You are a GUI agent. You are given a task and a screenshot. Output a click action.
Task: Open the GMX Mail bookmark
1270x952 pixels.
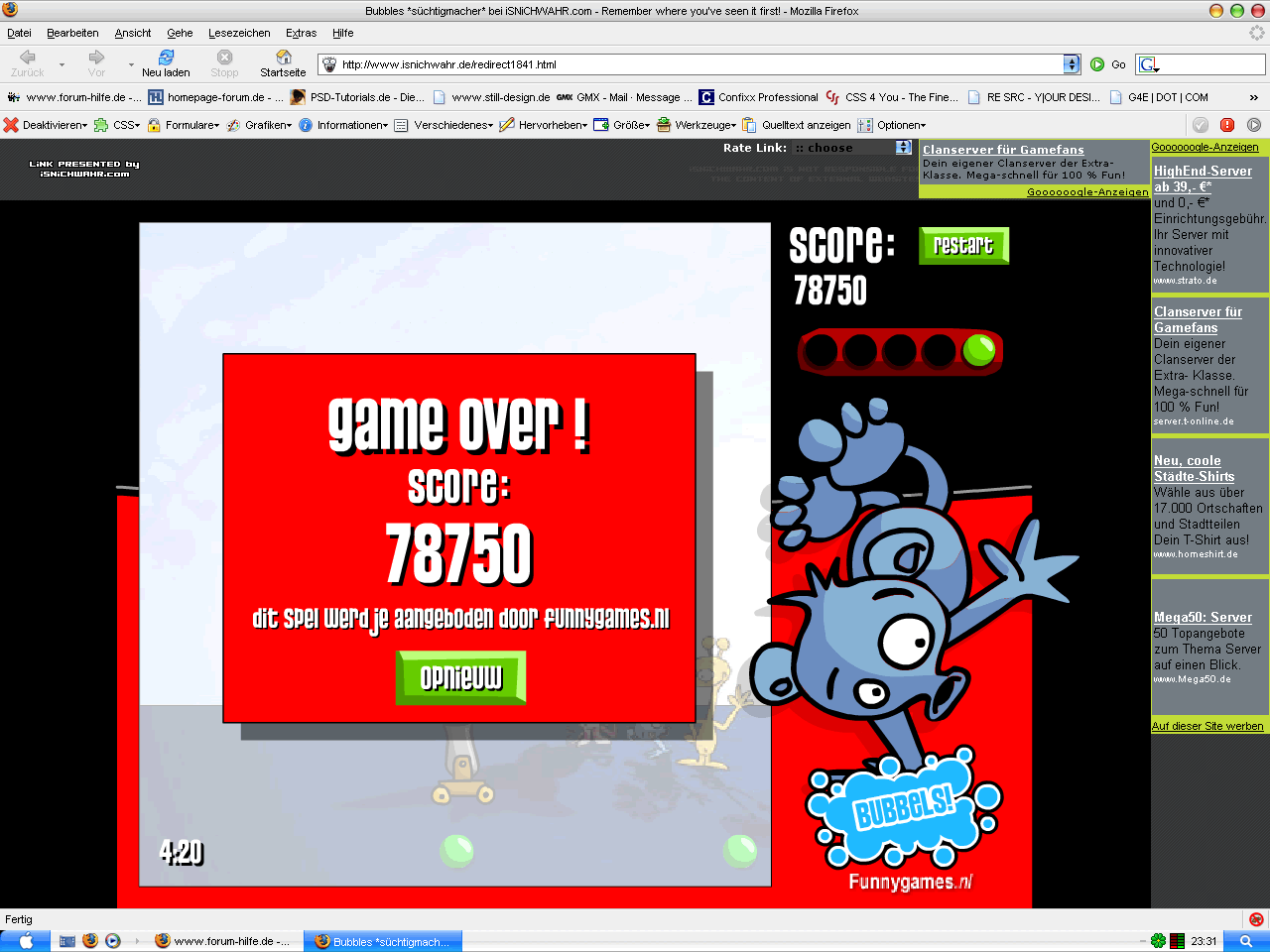[x=624, y=97]
